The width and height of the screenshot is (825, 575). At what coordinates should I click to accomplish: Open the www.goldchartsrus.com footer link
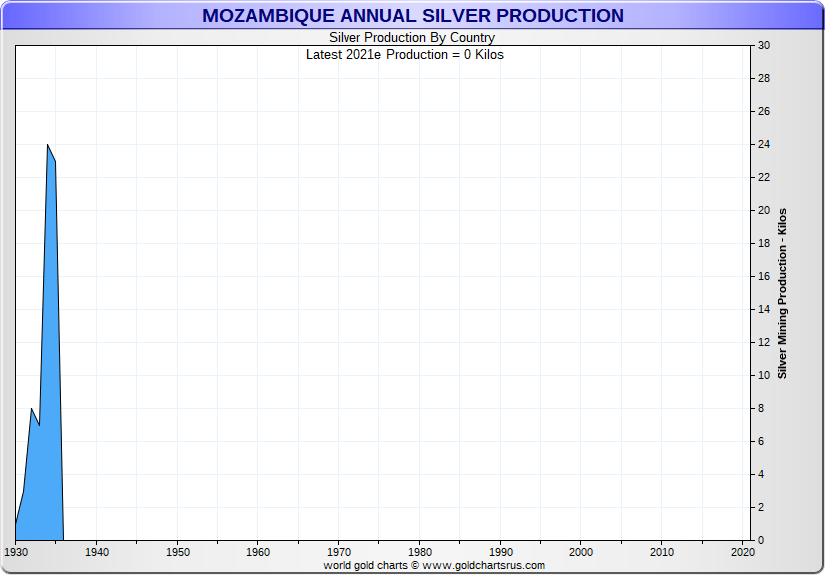pyautogui.click(x=483, y=565)
